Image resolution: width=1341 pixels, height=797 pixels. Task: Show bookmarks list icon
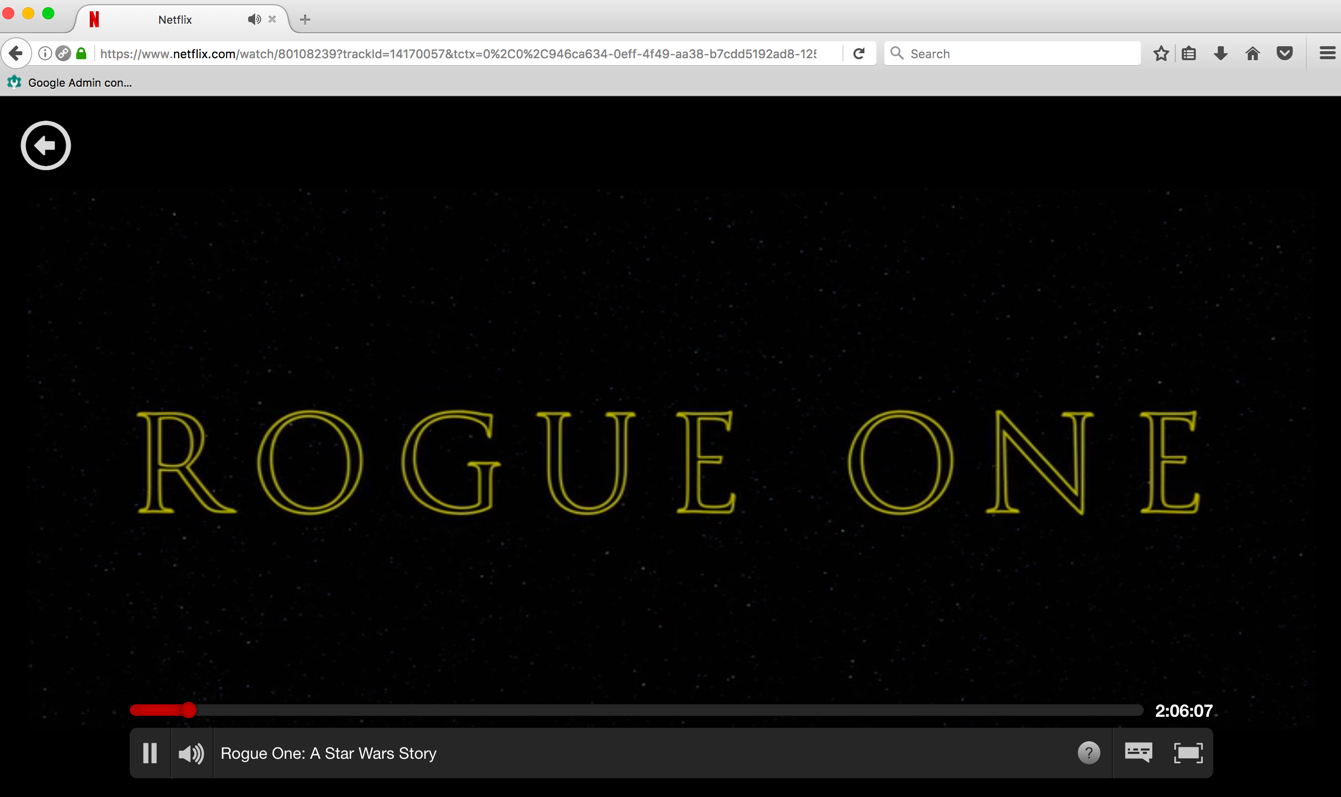pyautogui.click(x=1189, y=53)
